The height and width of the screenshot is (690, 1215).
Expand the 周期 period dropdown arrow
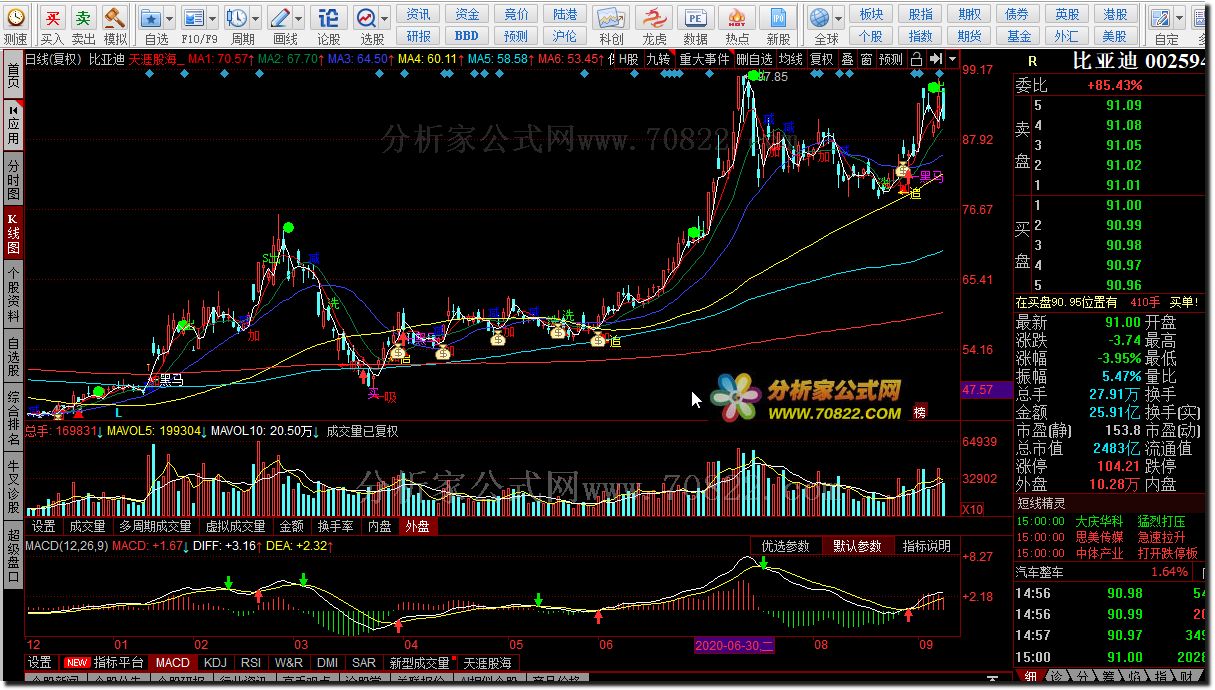256,18
